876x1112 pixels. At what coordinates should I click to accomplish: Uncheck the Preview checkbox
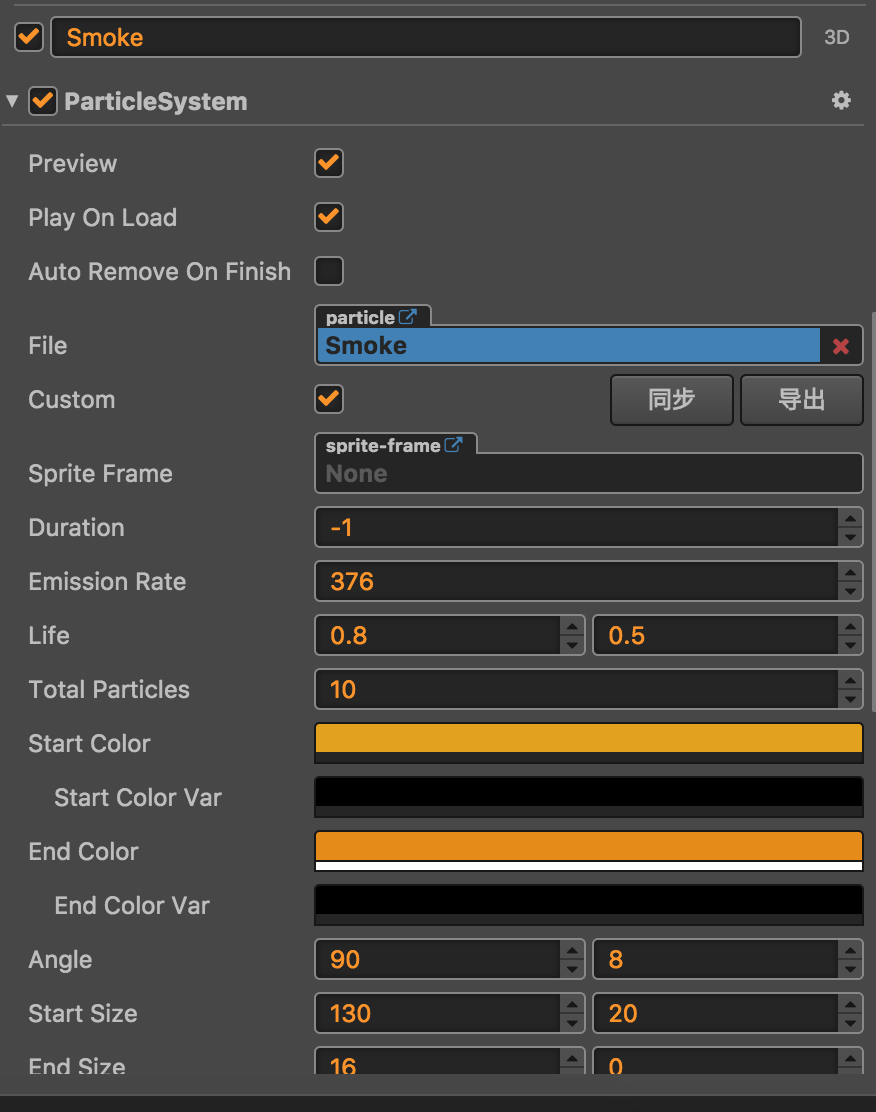click(x=329, y=163)
